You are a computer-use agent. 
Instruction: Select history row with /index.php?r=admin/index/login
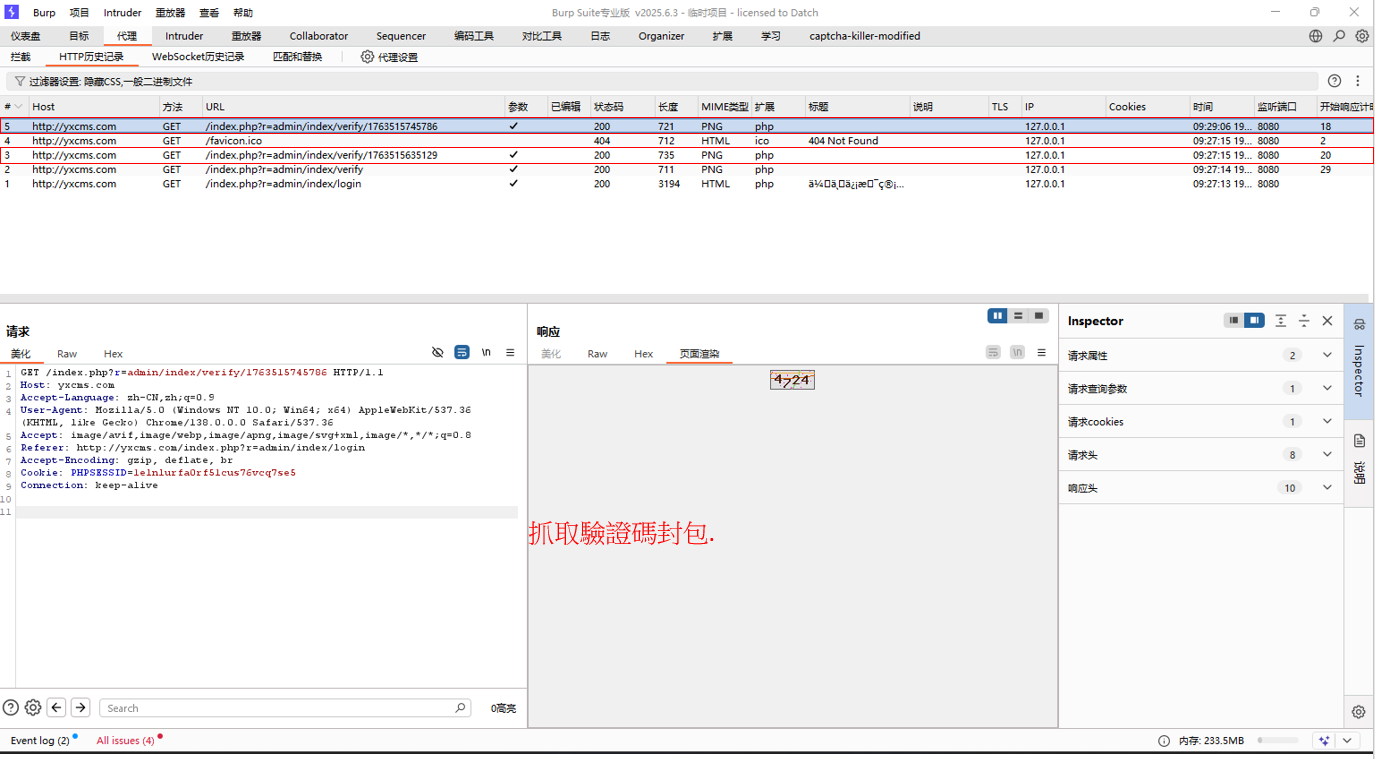687,184
